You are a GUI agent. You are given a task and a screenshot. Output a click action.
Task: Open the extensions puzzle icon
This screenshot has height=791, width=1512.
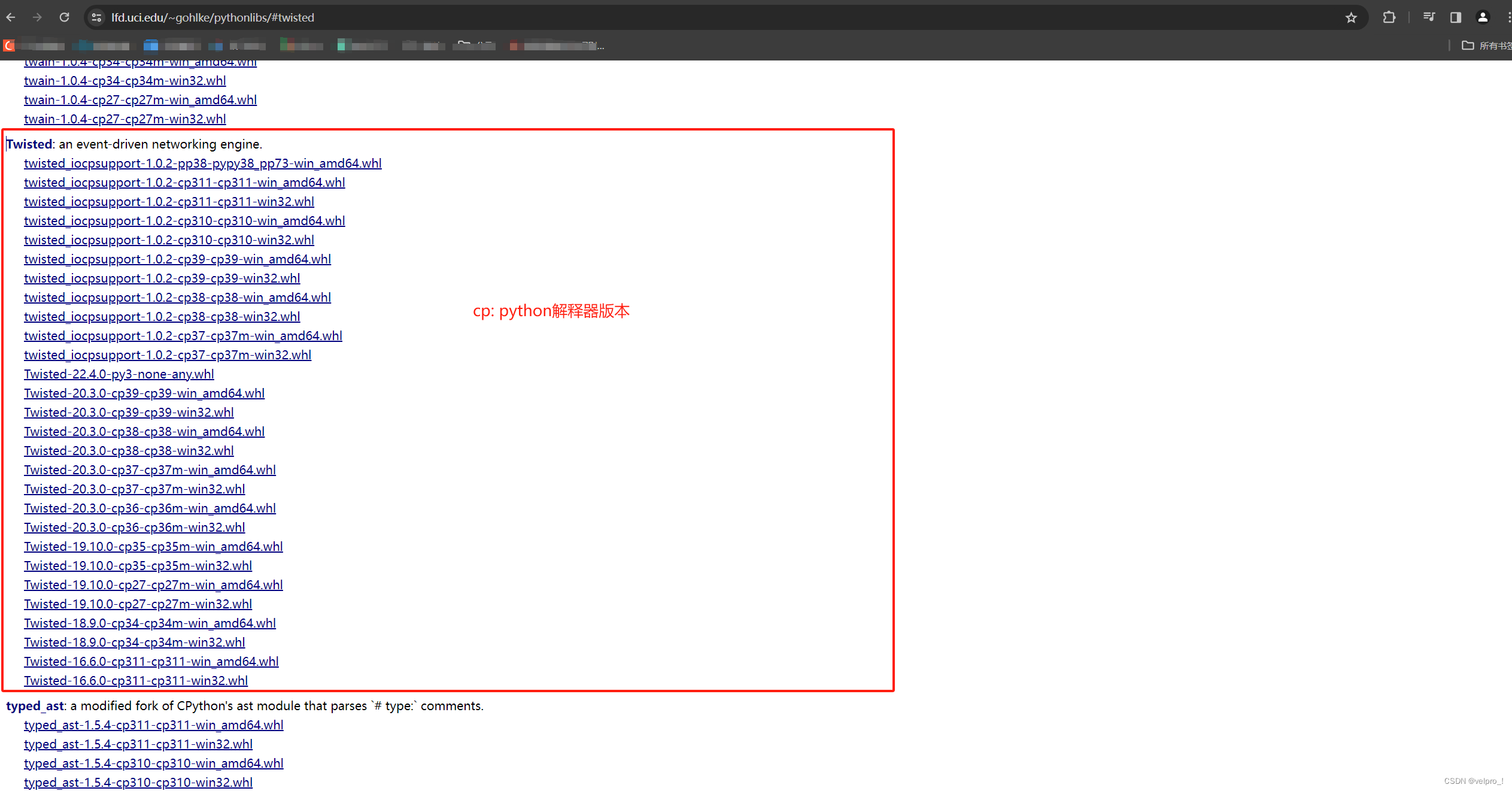point(1389,17)
